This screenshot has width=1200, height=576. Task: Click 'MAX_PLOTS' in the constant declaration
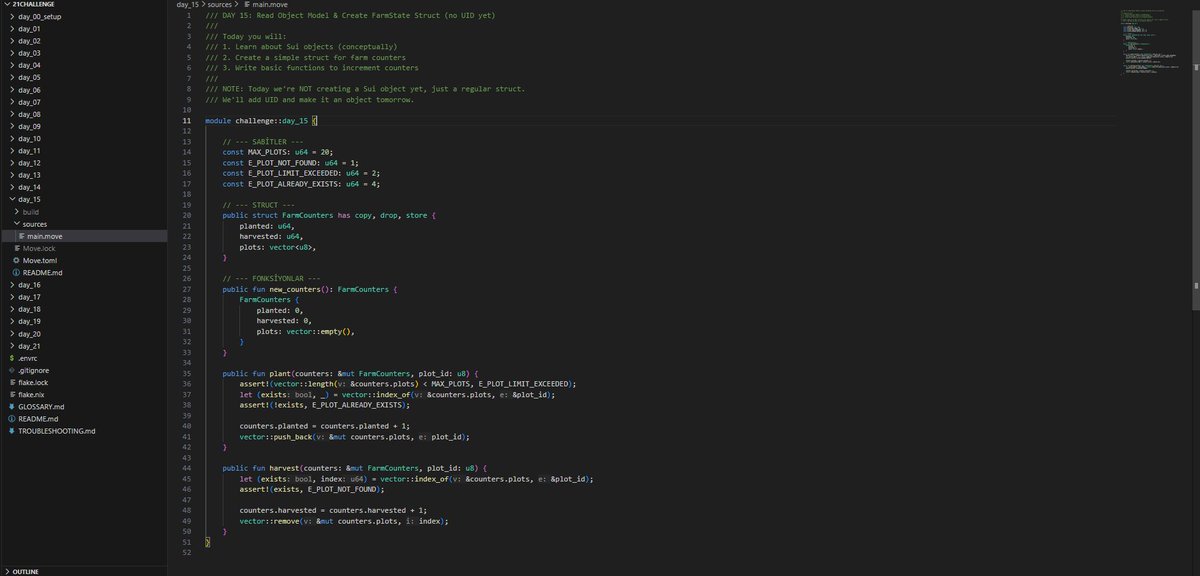265,150
